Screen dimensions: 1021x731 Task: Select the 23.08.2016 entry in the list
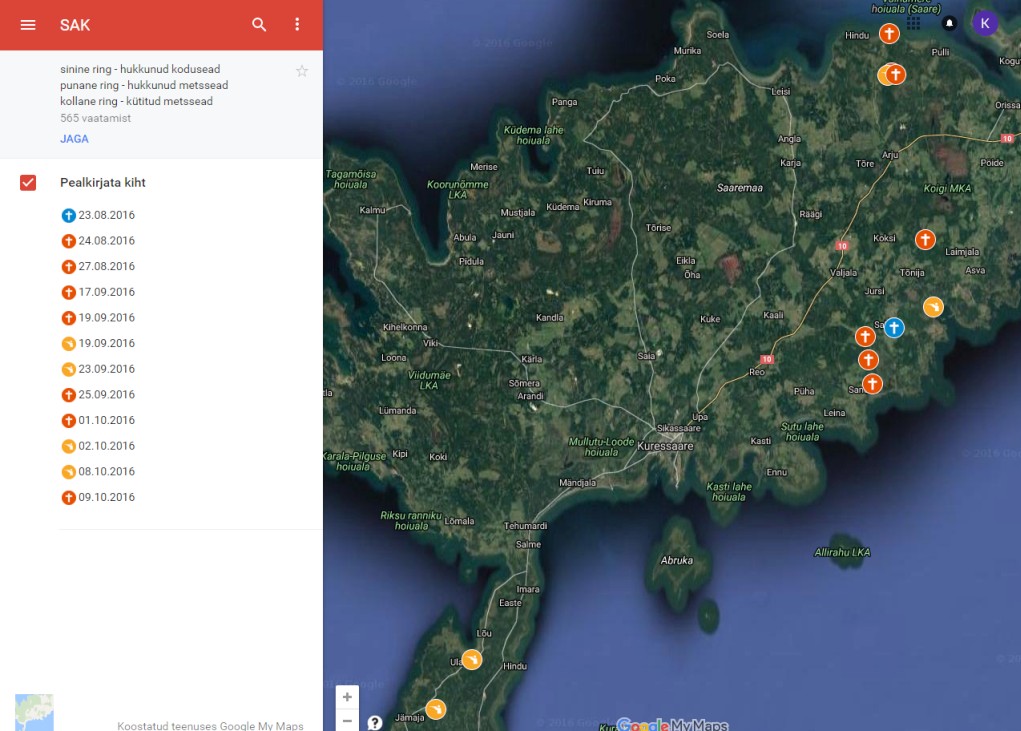coord(105,215)
